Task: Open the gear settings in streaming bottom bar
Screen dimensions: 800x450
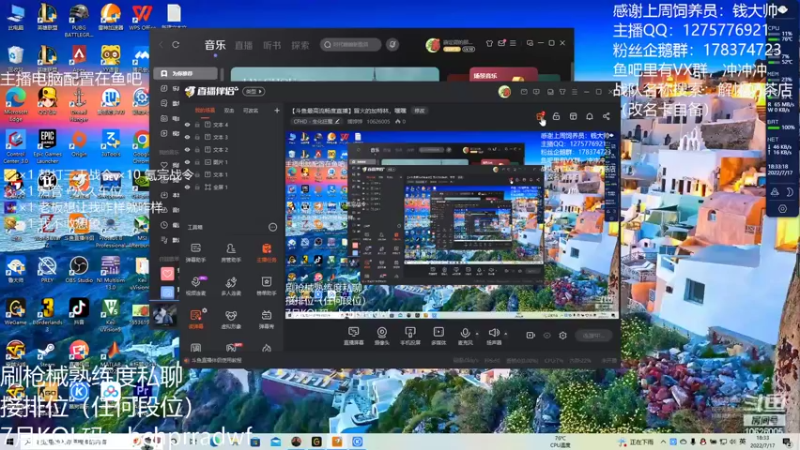Action: point(563,335)
